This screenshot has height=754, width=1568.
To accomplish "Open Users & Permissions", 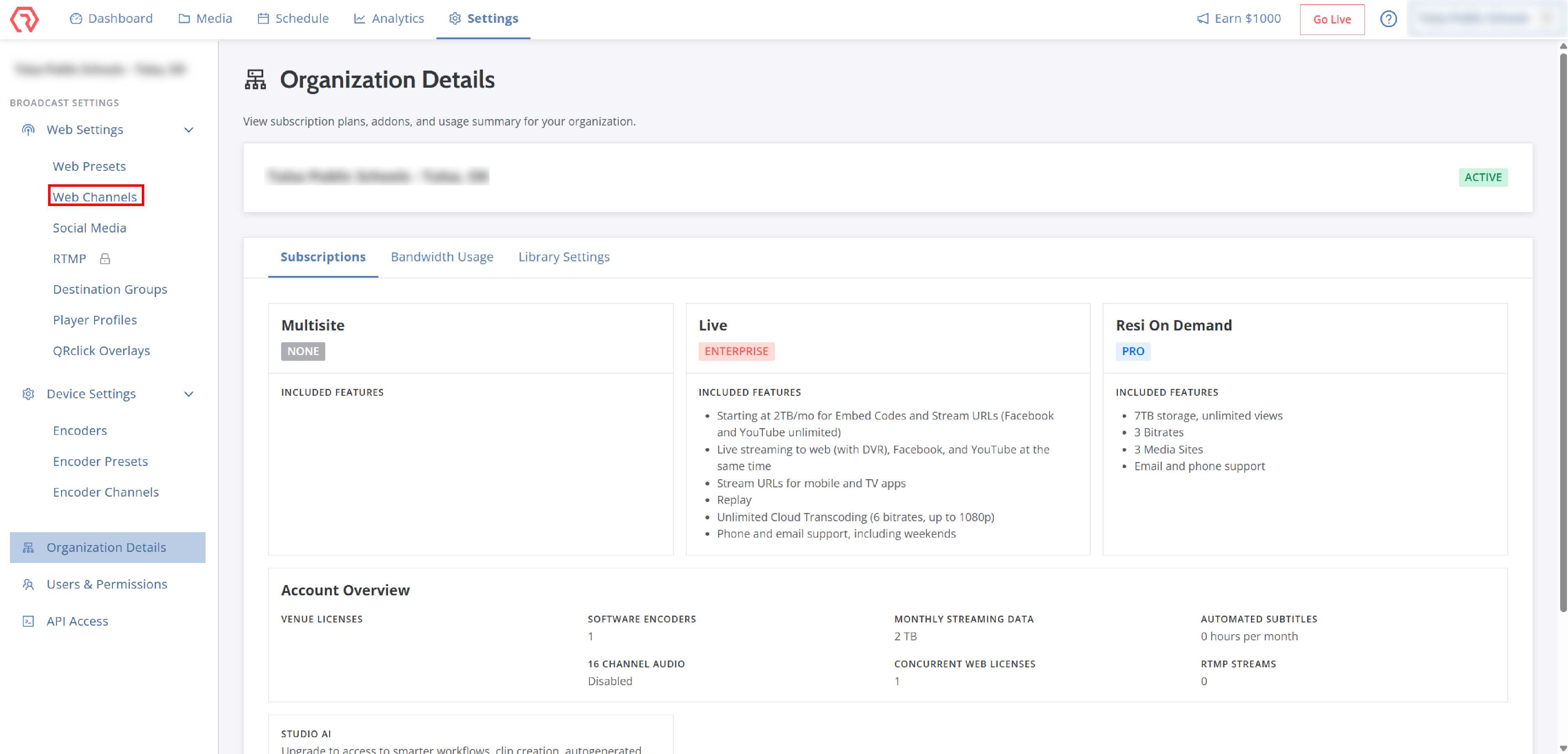I will (107, 585).
